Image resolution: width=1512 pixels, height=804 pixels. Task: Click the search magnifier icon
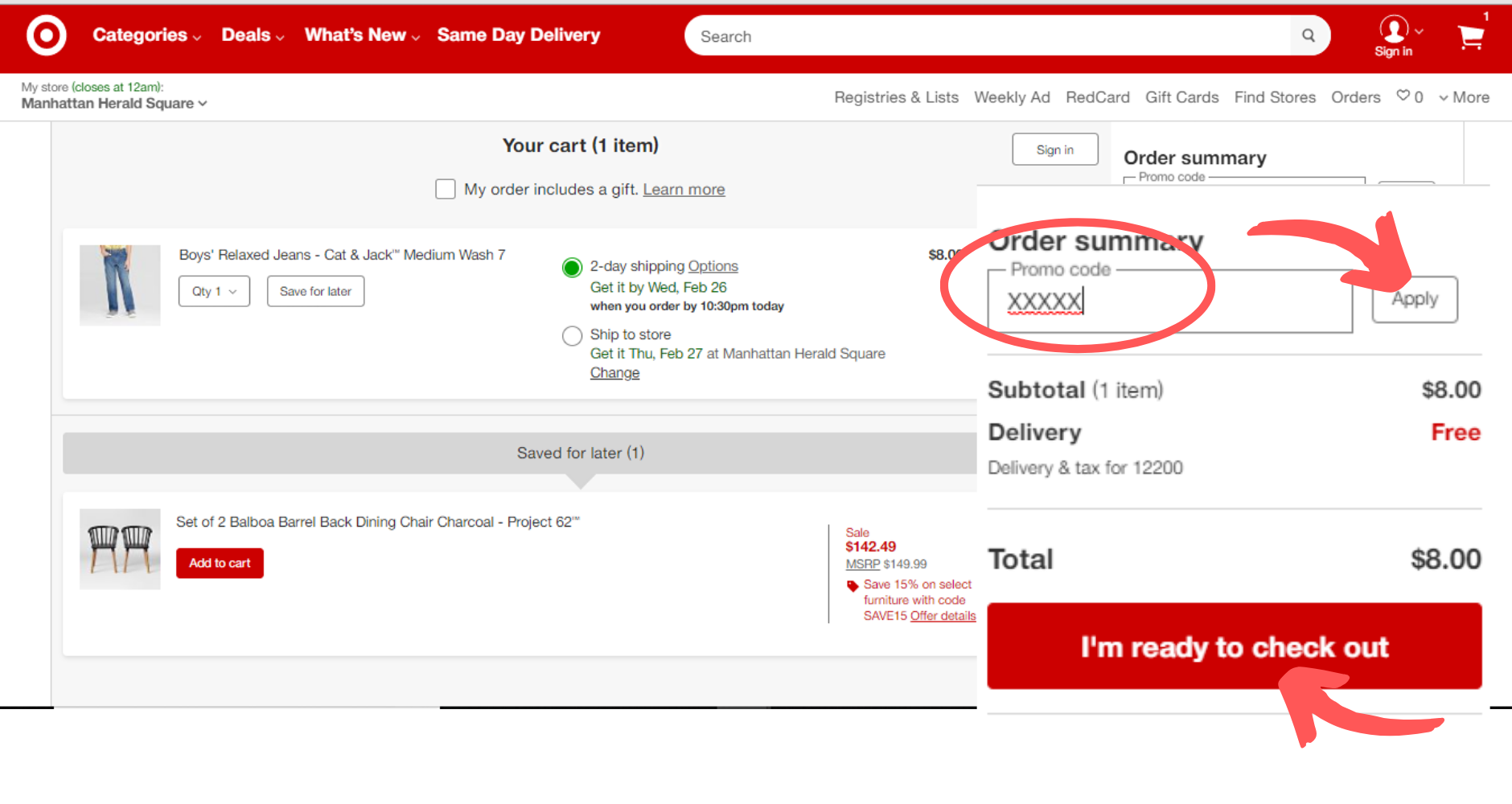tap(1309, 35)
